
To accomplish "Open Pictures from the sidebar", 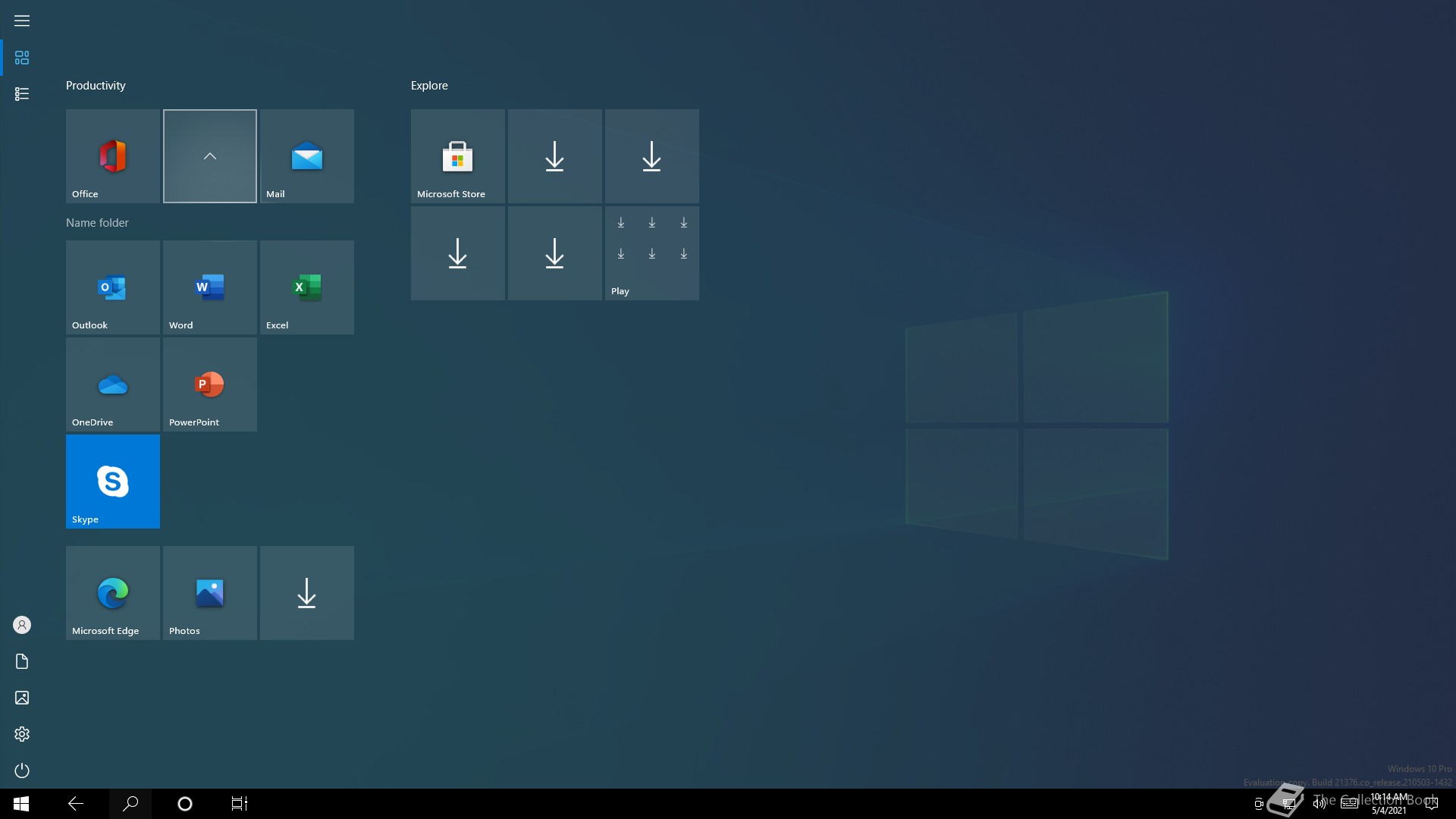I will click(22, 698).
